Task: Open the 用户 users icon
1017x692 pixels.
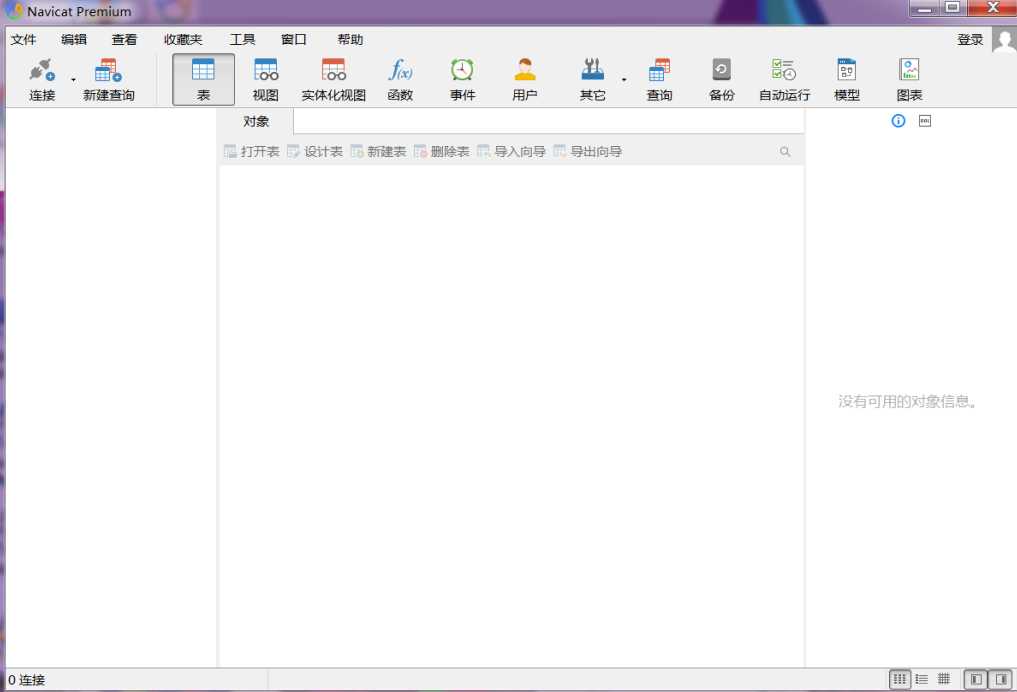Action: 525,79
